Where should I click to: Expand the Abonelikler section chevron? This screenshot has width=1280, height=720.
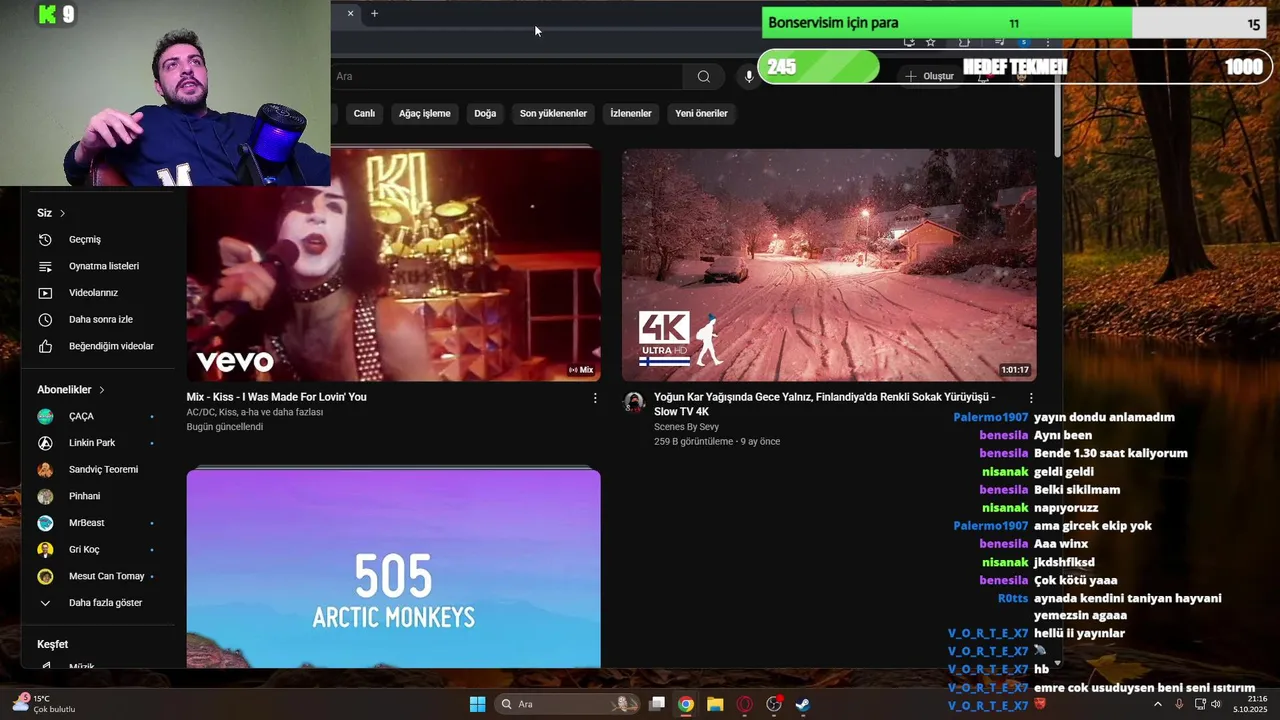tap(101, 390)
